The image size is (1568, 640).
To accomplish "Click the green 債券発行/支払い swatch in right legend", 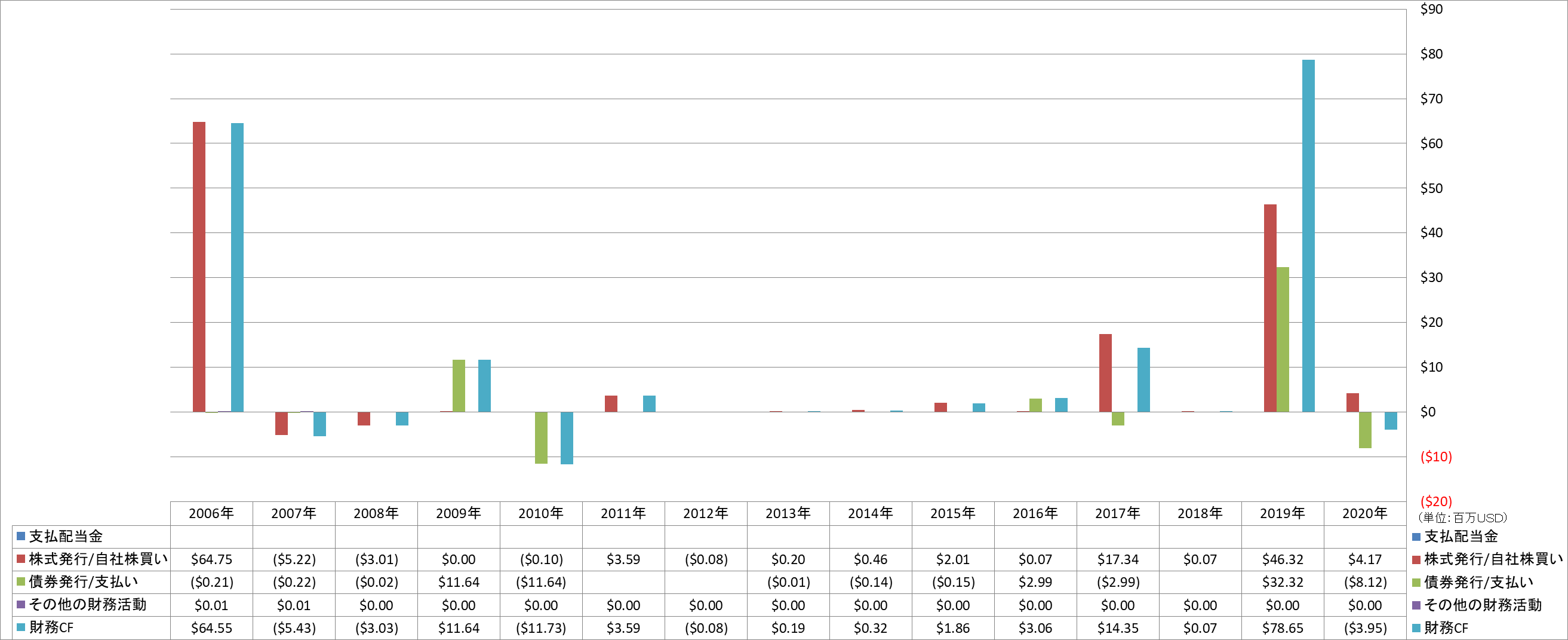I will pyautogui.click(x=1416, y=582).
